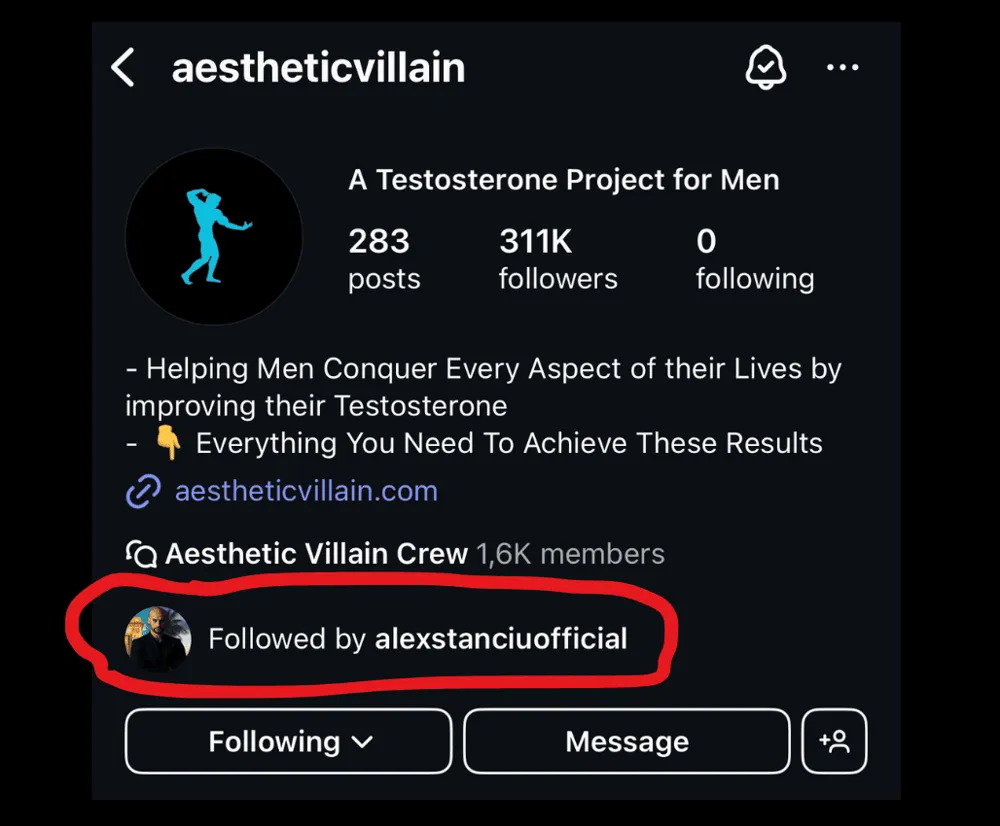The height and width of the screenshot is (826, 1000).
Task: Expand the Following dropdown button
Action: pos(288,741)
